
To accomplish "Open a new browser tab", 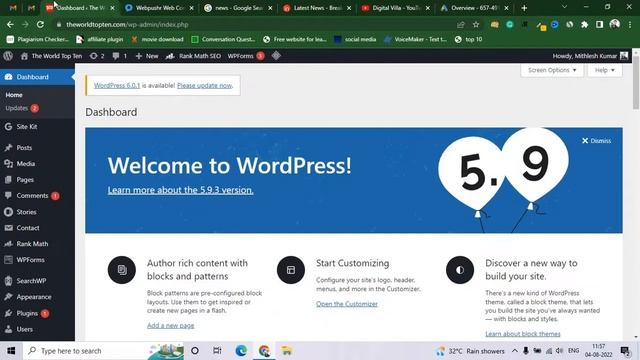I will coord(524,8).
